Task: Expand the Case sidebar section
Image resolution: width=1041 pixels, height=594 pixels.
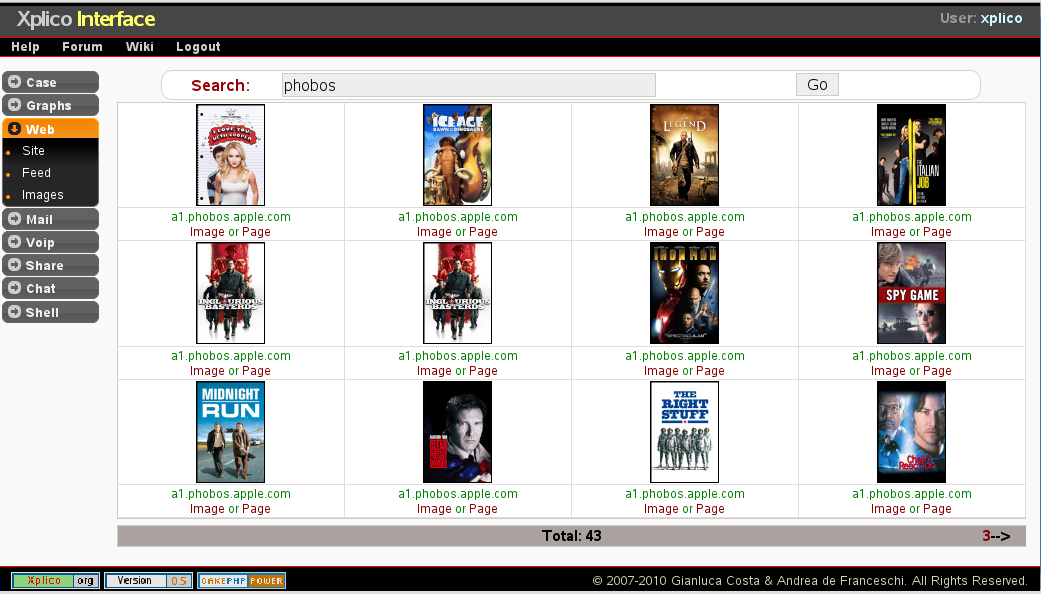Action: click(x=50, y=82)
